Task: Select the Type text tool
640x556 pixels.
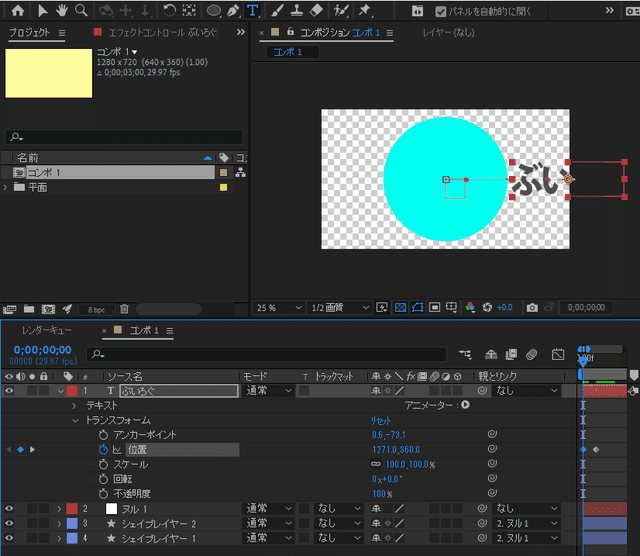Action: (x=253, y=11)
